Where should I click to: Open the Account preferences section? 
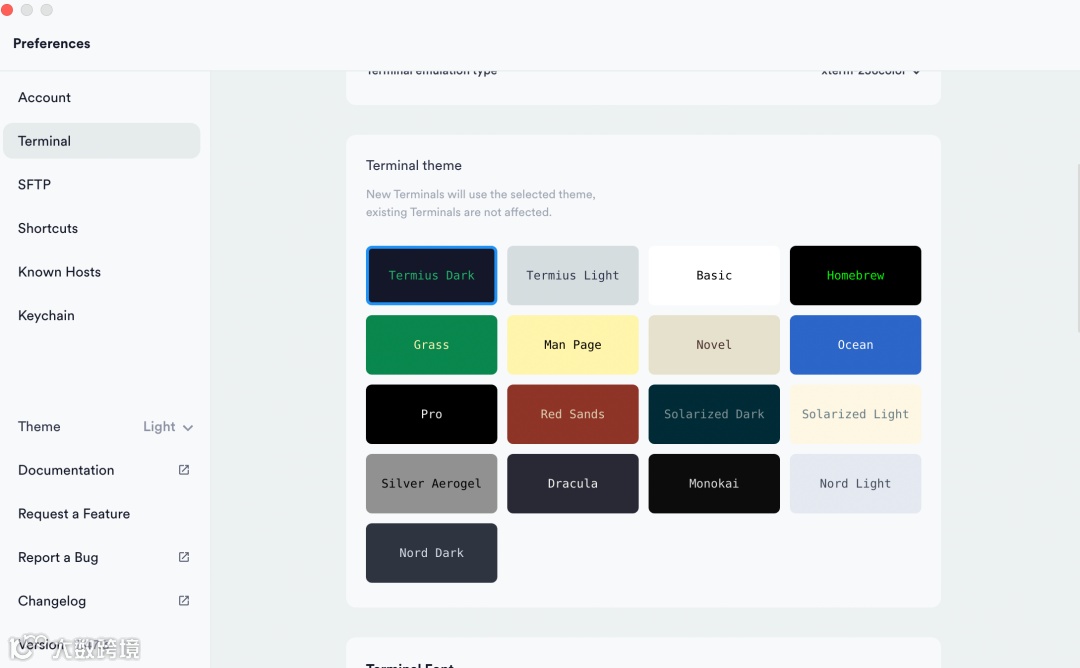pos(101,98)
